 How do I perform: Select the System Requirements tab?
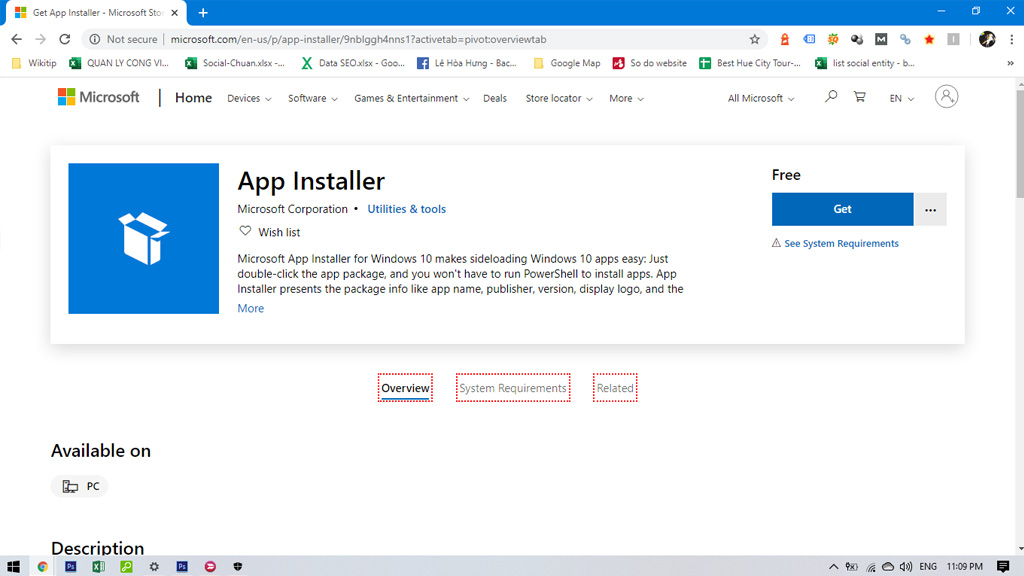coord(513,388)
